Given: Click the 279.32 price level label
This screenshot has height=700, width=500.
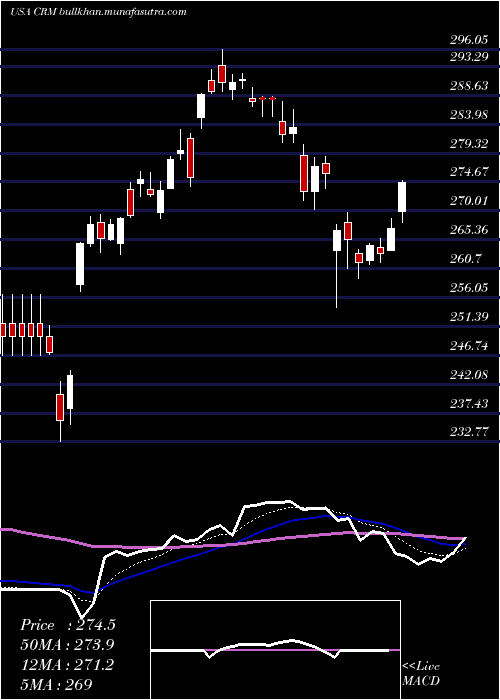Looking at the screenshot, I should click(469, 144).
